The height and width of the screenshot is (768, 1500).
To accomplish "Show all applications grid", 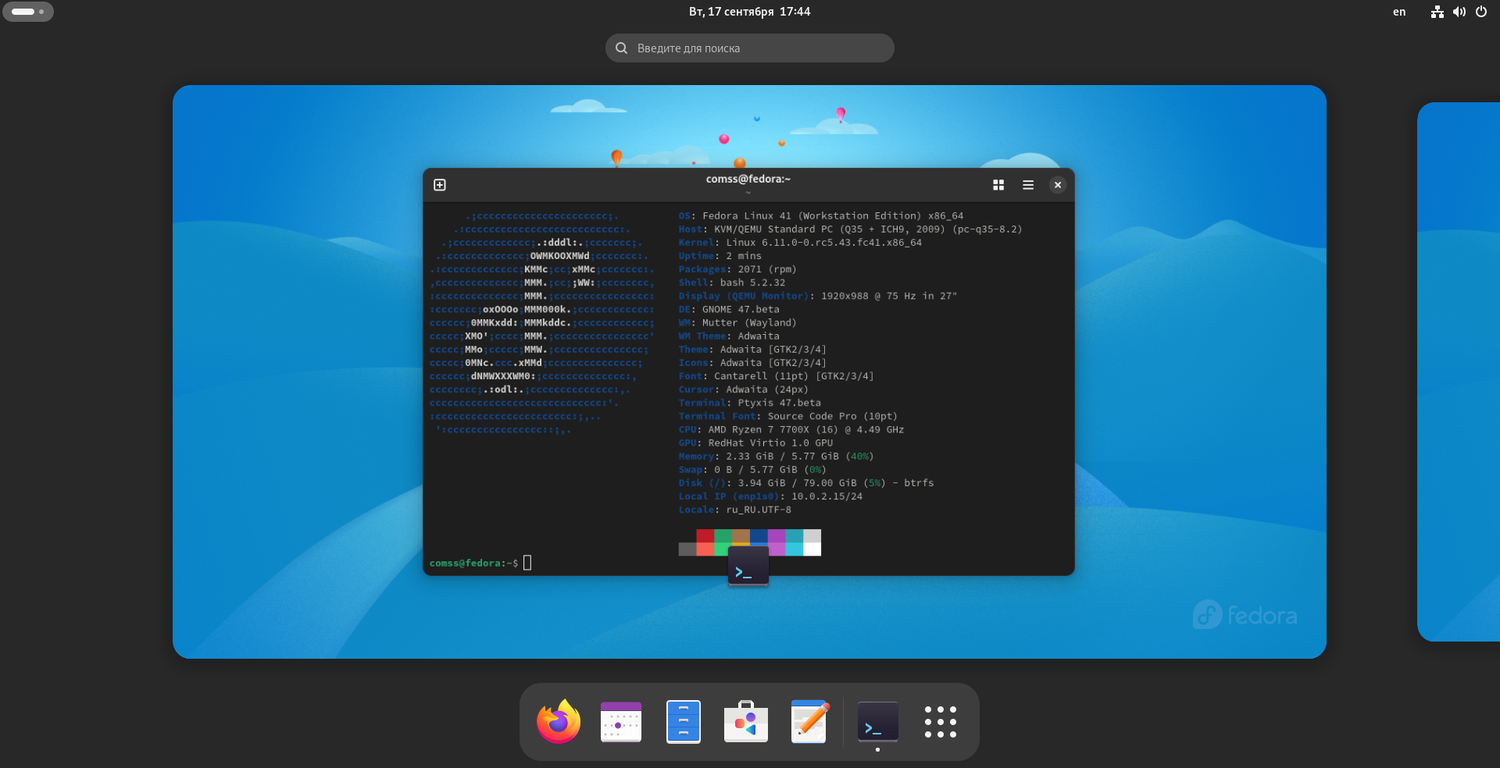I will click(941, 722).
